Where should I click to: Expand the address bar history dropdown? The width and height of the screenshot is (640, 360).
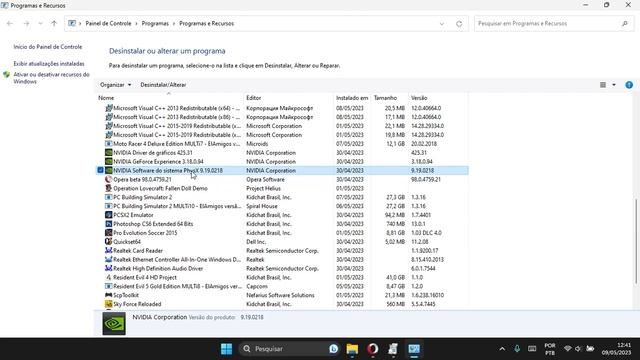442,24
